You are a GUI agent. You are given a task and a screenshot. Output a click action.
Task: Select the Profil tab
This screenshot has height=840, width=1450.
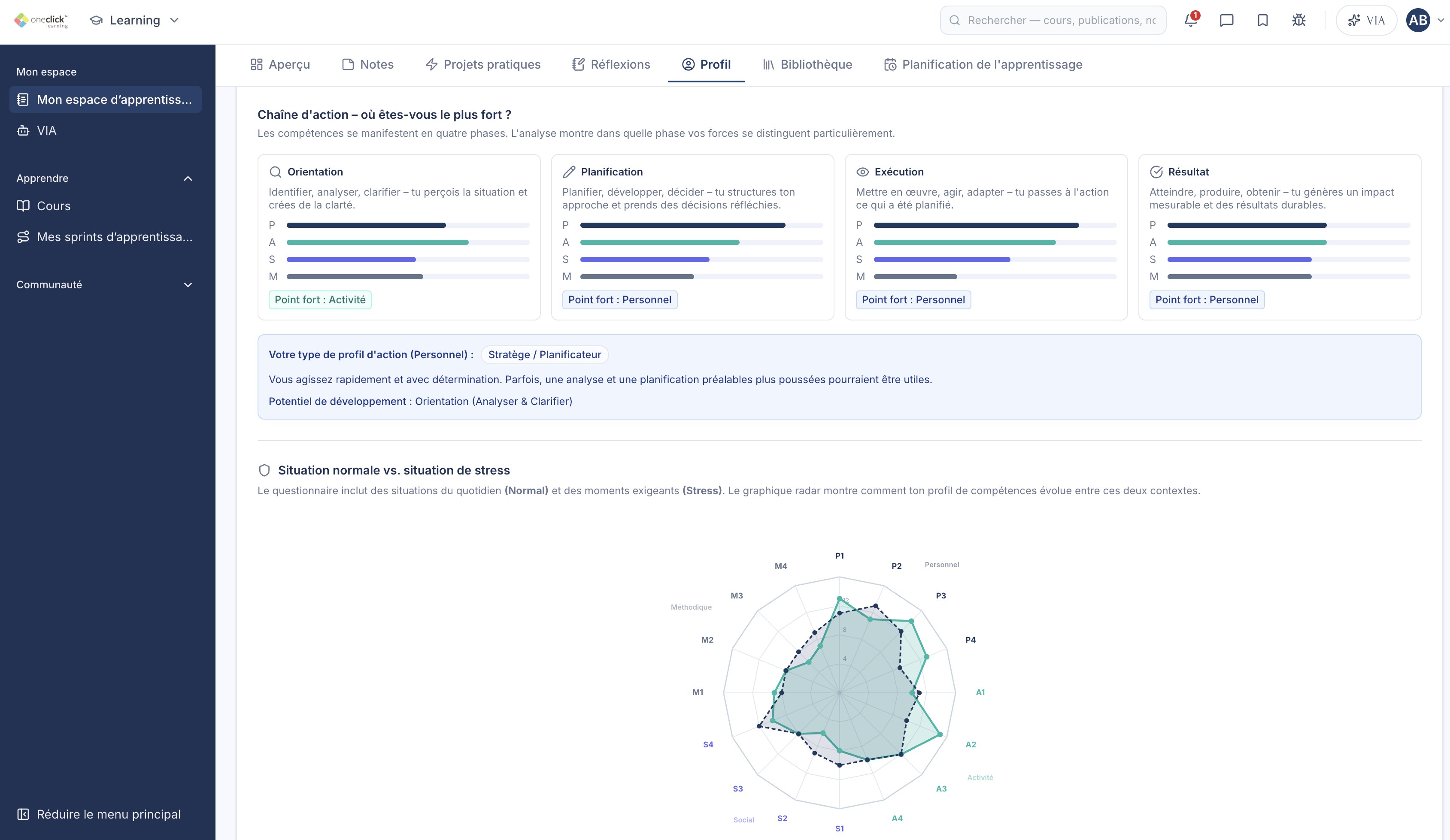(x=706, y=64)
